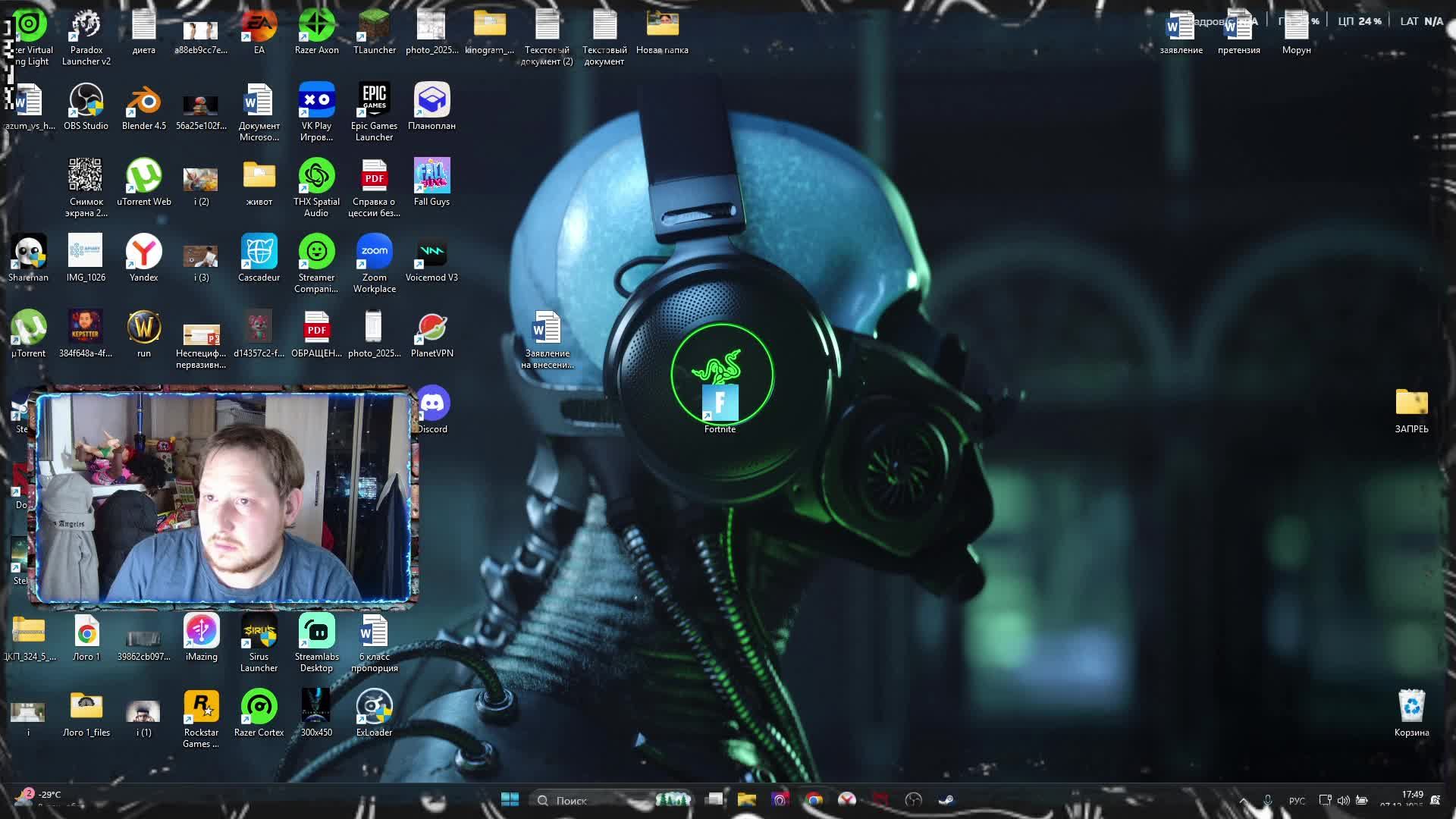Select the ЗАПРЕЬ folder on the desktop
This screenshot has height=819, width=1456.
point(1411,403)
